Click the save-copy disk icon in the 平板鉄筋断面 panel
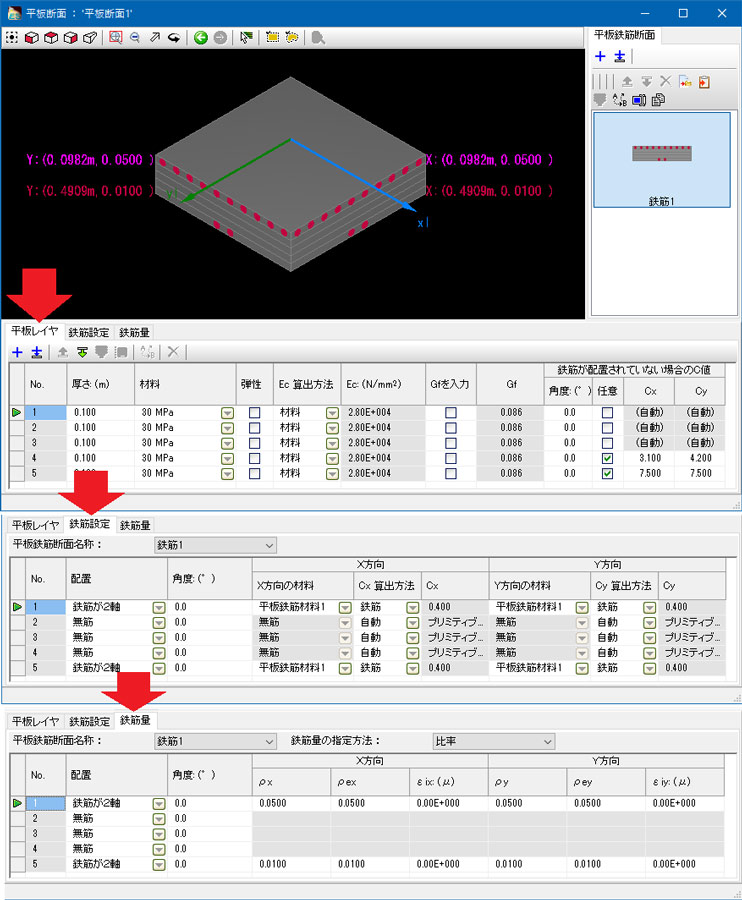This screenshot has width=742, height=900. click(658, 100)
